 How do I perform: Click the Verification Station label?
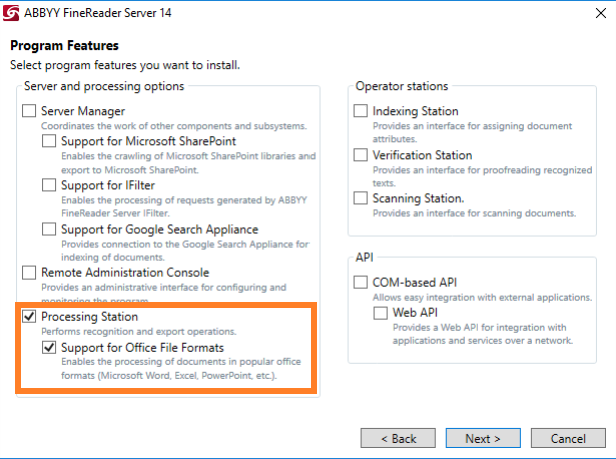click(422, 155)
